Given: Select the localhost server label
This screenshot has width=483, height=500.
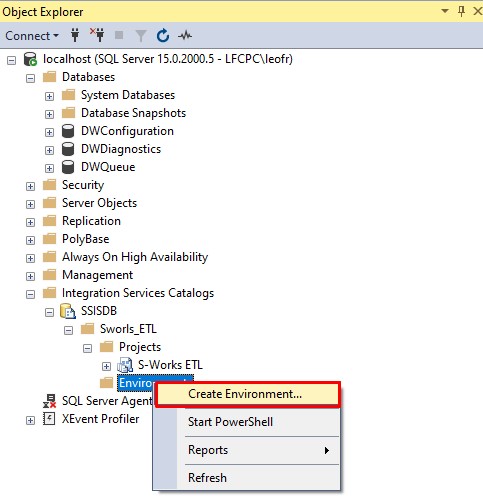Looking at the screenshot, I should 168,59.
